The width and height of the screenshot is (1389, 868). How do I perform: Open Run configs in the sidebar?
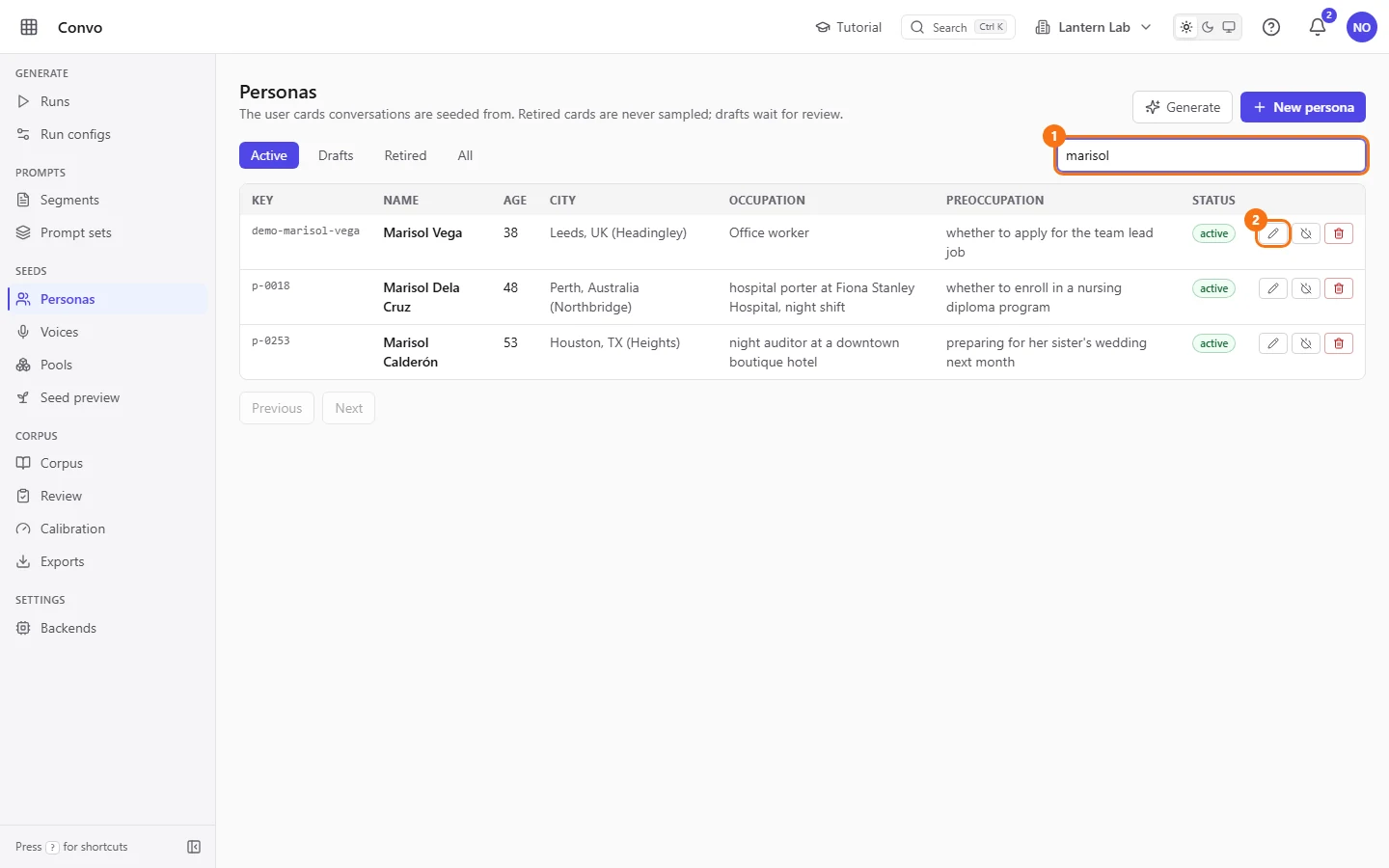pos(107,134)
